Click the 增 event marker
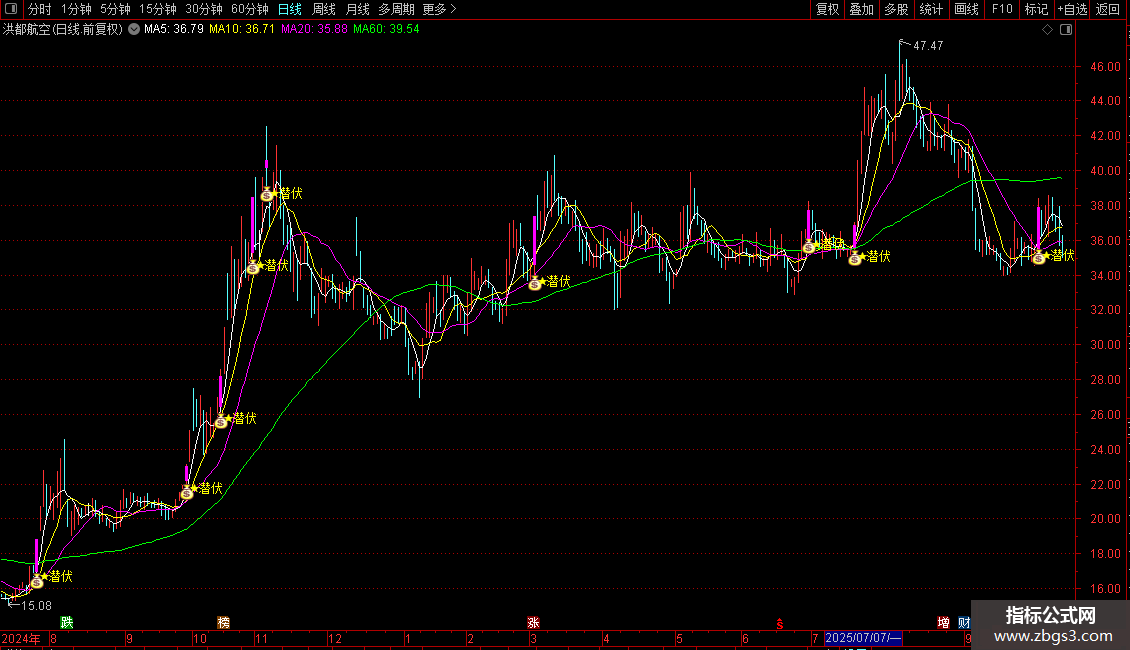The image size is (1130, 650). (943, 622)
